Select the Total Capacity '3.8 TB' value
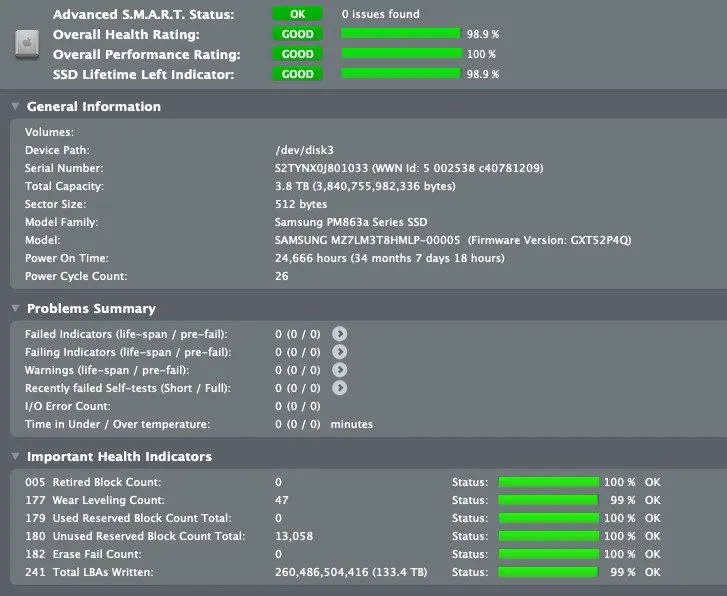 292,186
